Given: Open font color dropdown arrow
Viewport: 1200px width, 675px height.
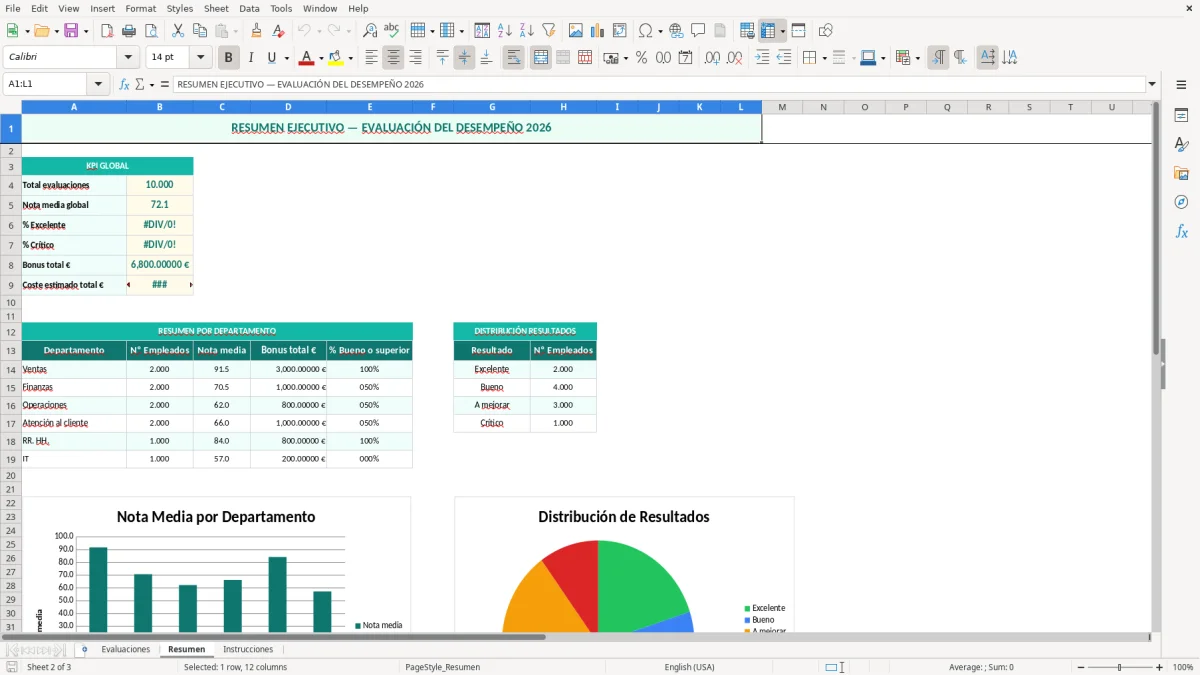Looking at the screenshot, I should pos(322,58).
